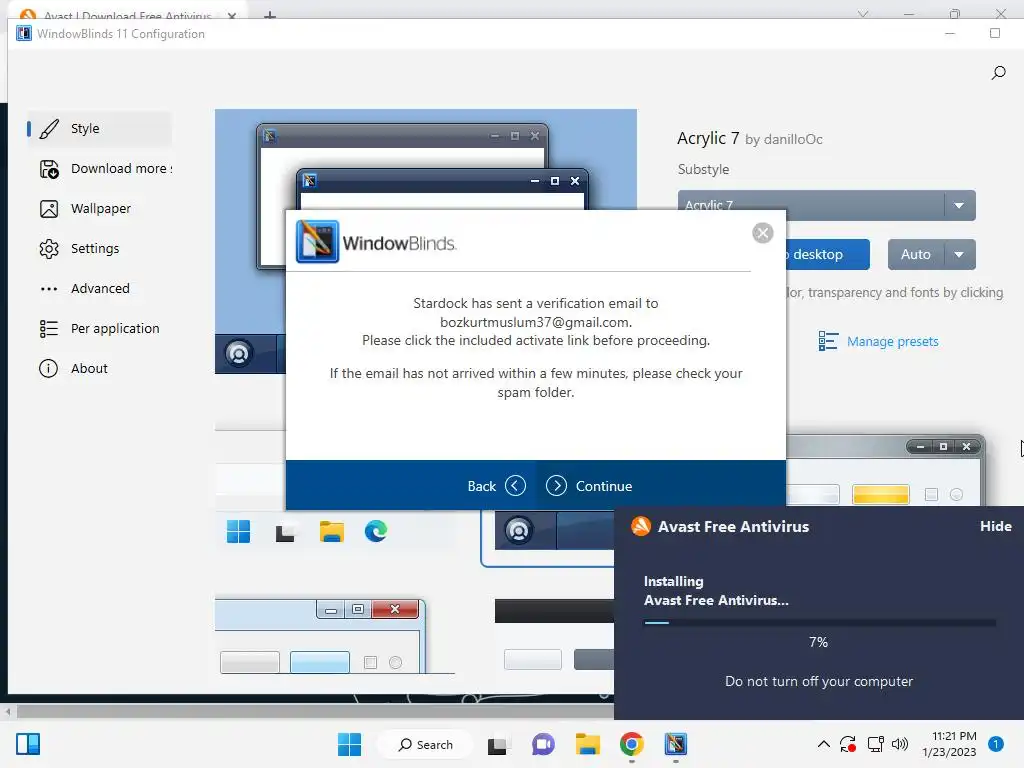Open the Auto mode dropdown arrow
Screen dimensions: 1024x768
[x=959, y=255]
